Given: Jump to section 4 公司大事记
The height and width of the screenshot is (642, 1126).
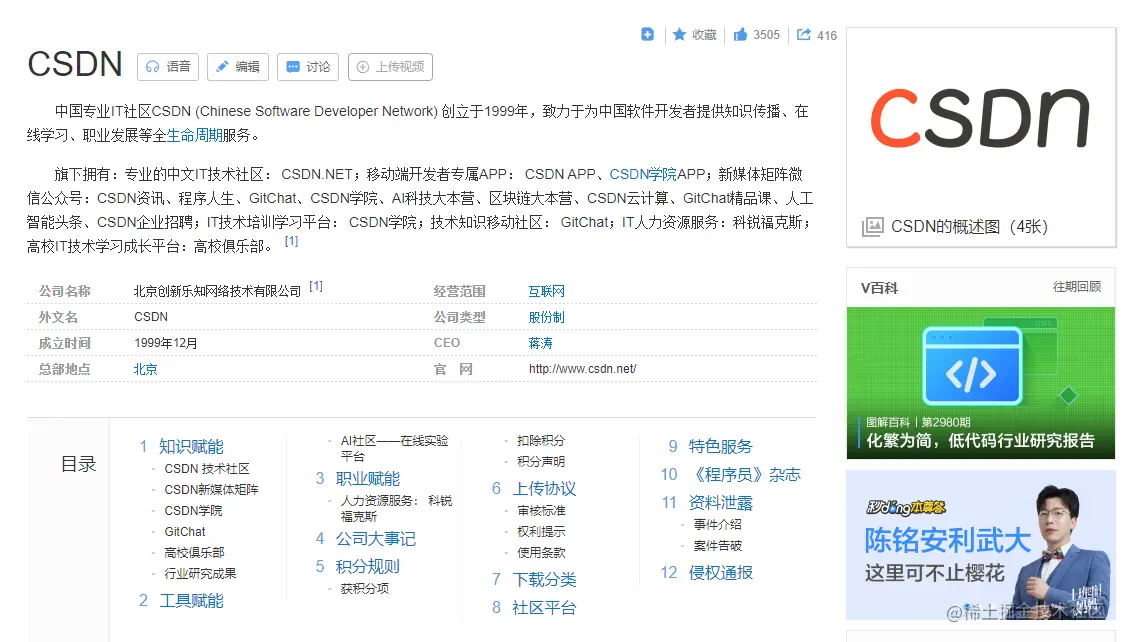Looking at the screenshot, I should coord(376,539).
